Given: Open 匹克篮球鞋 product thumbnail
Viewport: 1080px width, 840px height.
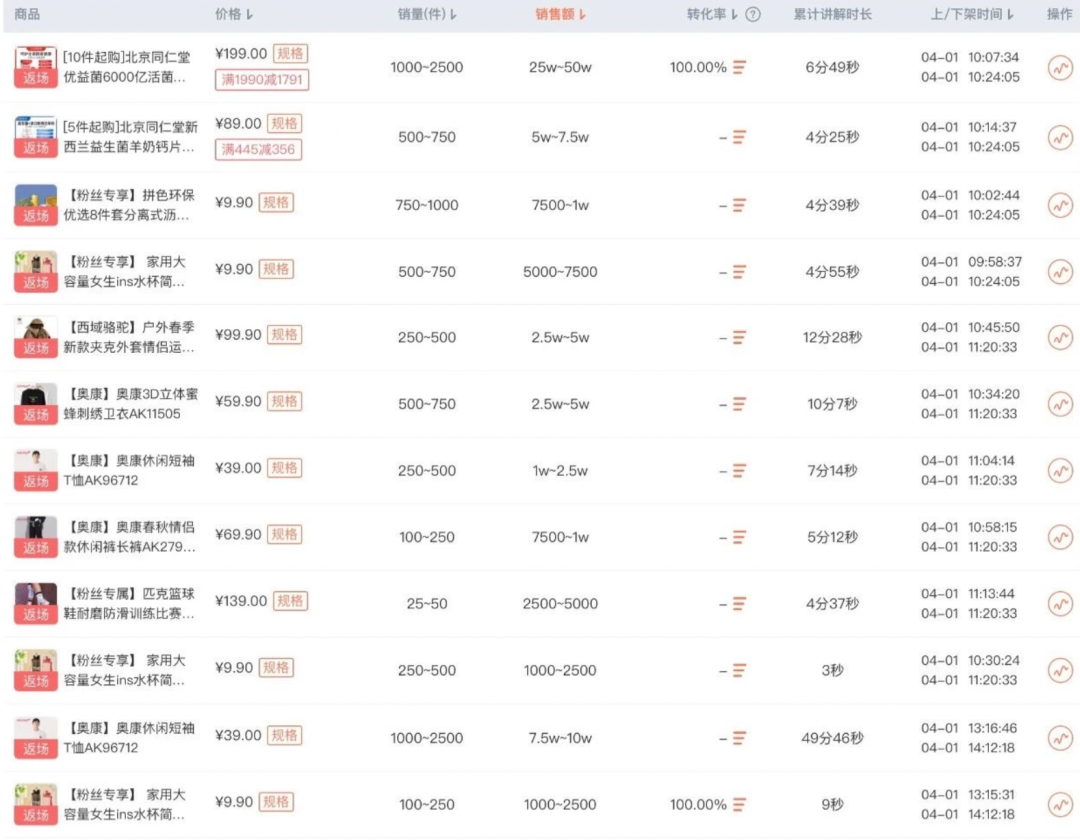Looking at the screenshot, I should [x=36, y=604].
